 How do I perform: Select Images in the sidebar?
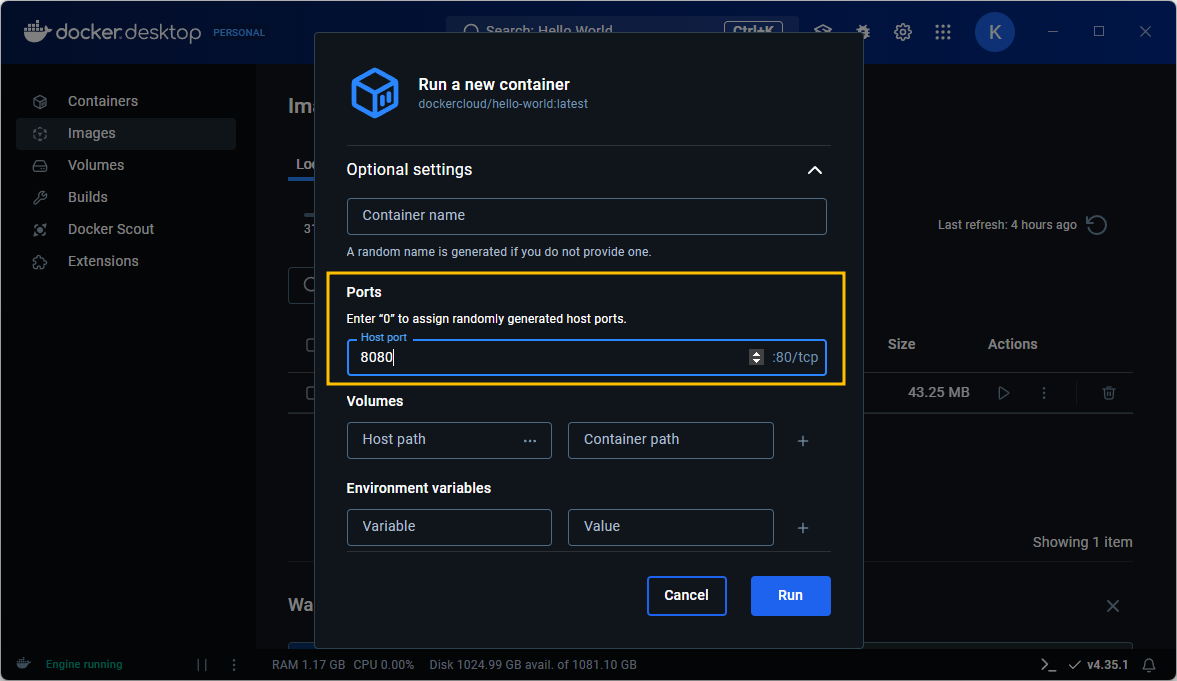click(x=125, y=134)
